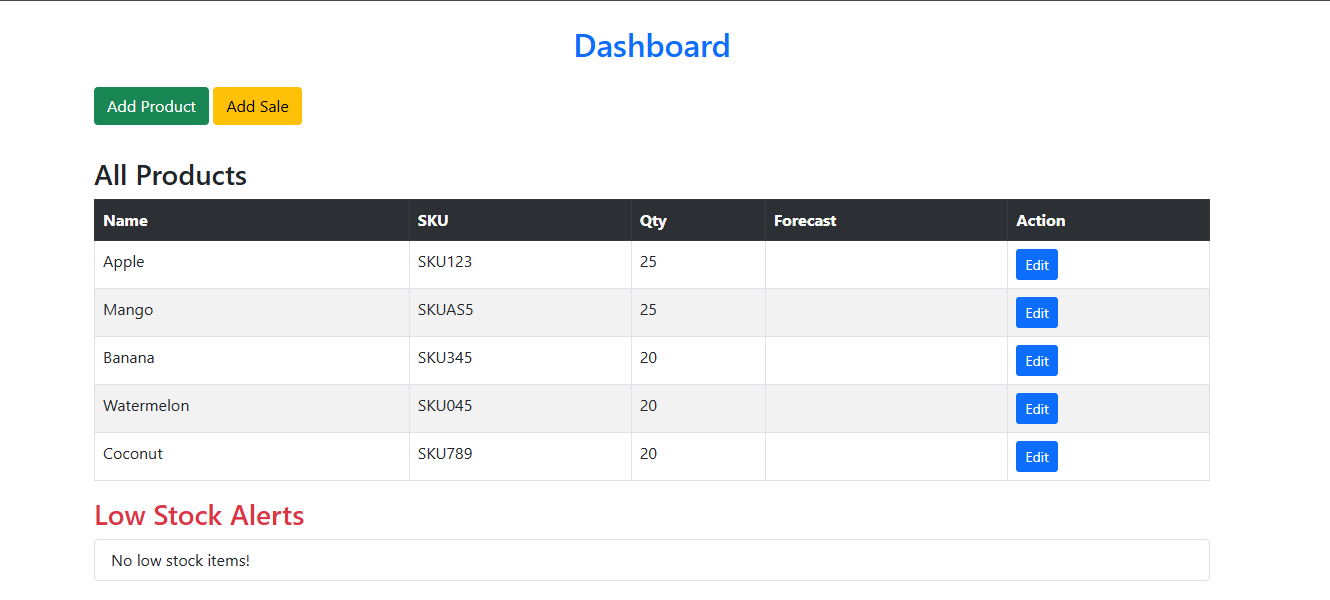Click the Forecast column header
The image size is (1330, 600).
(886, 220)
